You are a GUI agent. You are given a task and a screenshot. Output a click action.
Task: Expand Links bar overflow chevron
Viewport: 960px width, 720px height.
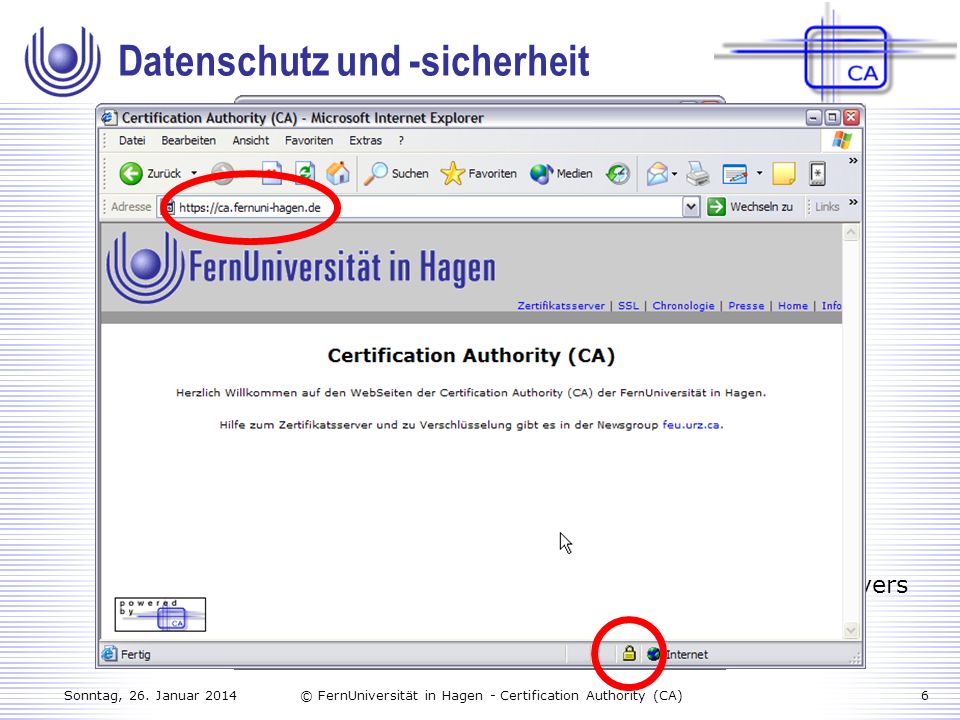[x=853, y=202]
